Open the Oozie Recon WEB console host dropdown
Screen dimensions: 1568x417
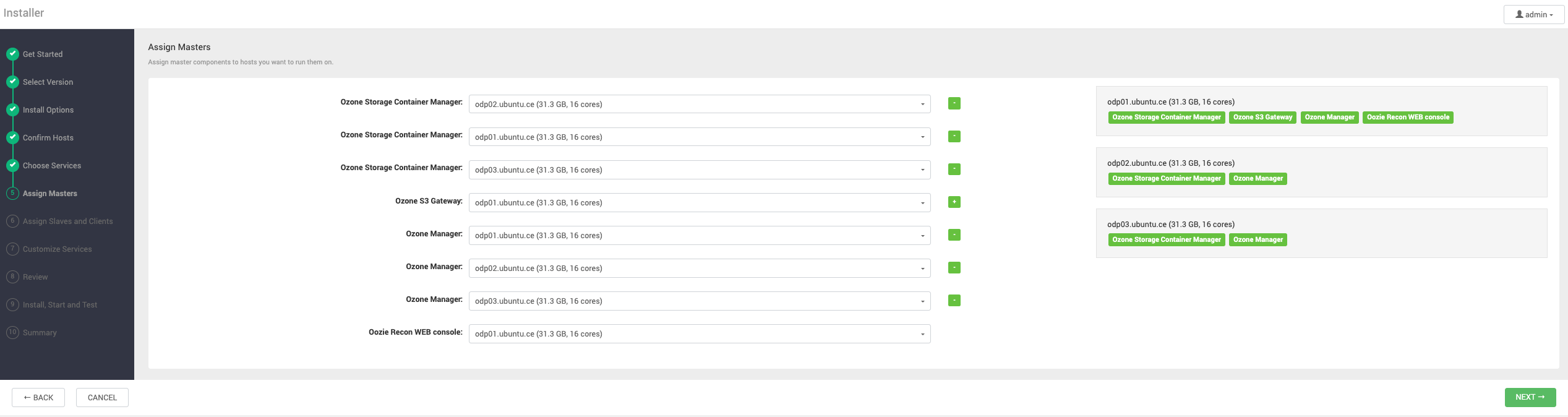[x=700, y=333]
